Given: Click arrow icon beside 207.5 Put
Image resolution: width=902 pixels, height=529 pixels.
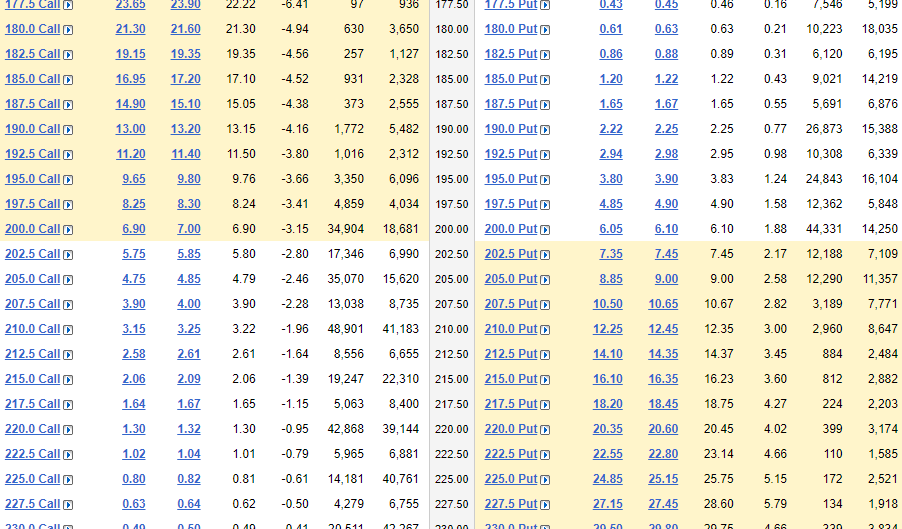Looking at the screenshot, I should tap(545, 305).
